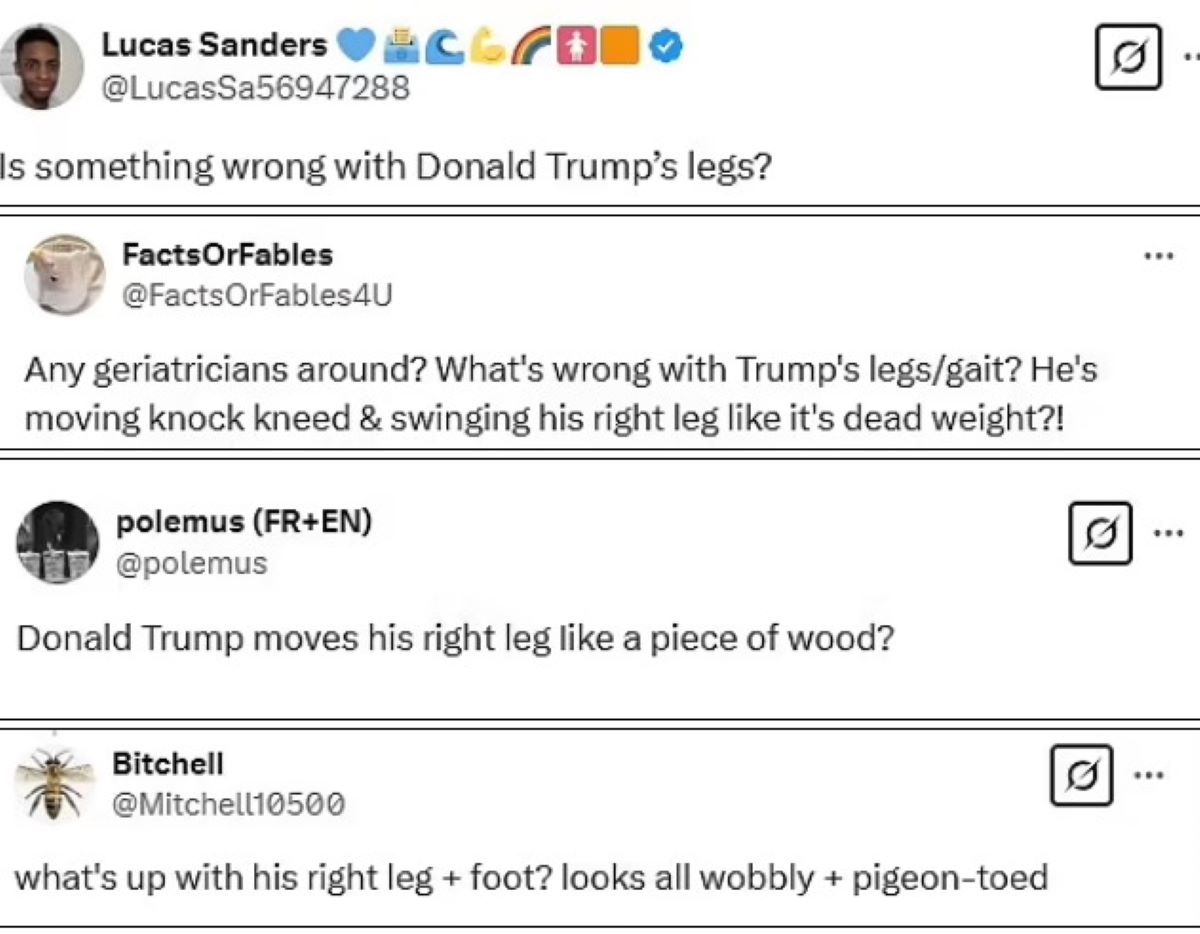Viewport: 1200px width, 934px height.
Task: Open FactsOrFables mug avatar
Action: click(x=64, y=275)
